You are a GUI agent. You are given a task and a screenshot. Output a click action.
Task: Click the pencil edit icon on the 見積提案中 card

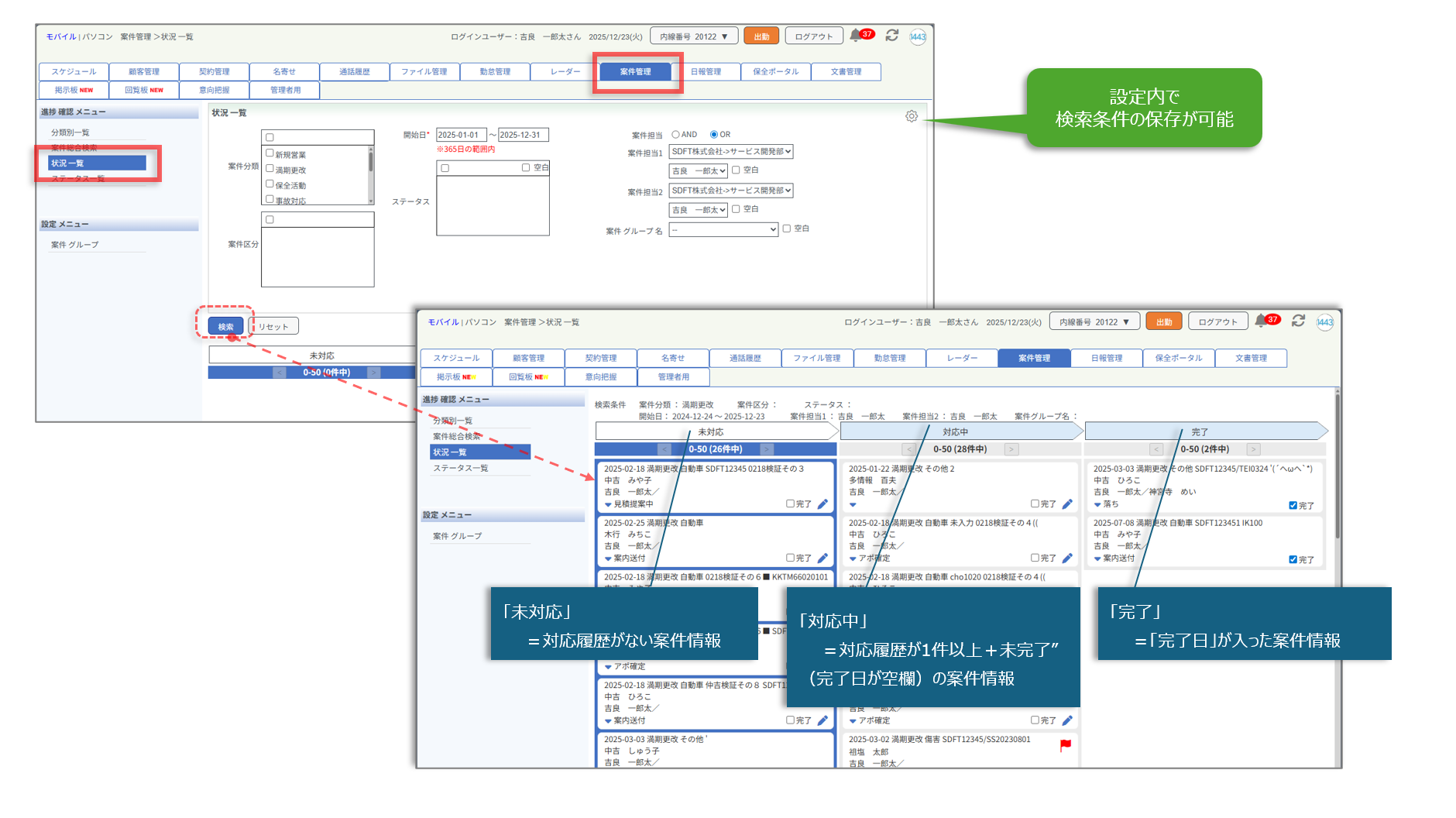[822, 504]
